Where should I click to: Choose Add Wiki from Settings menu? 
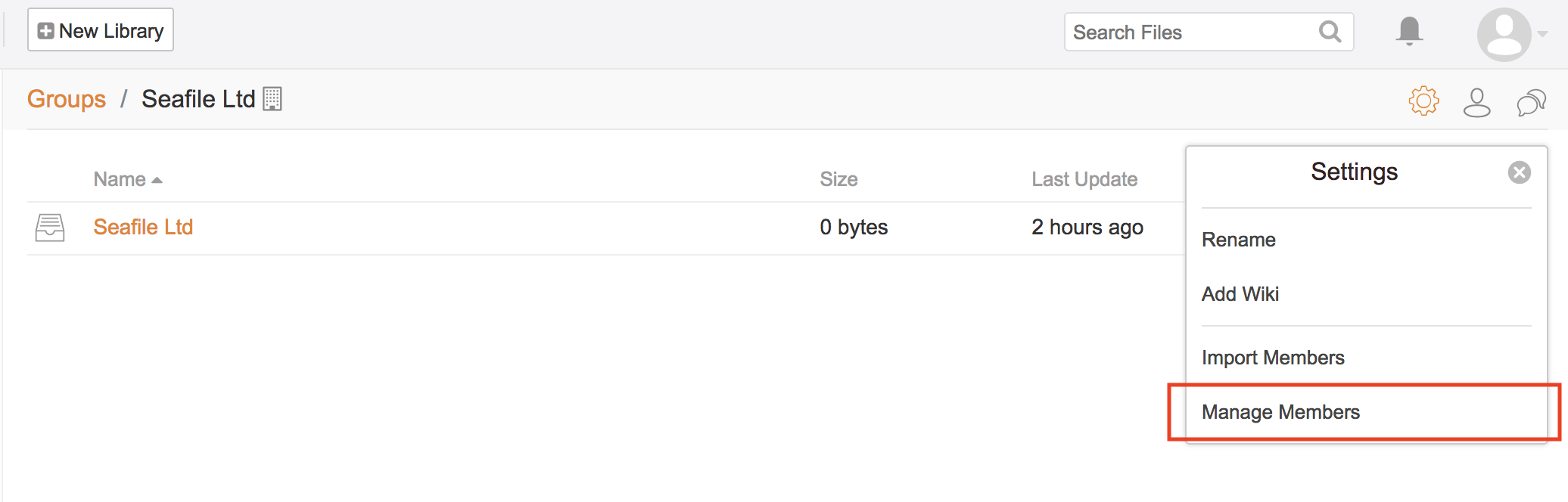1240,294
